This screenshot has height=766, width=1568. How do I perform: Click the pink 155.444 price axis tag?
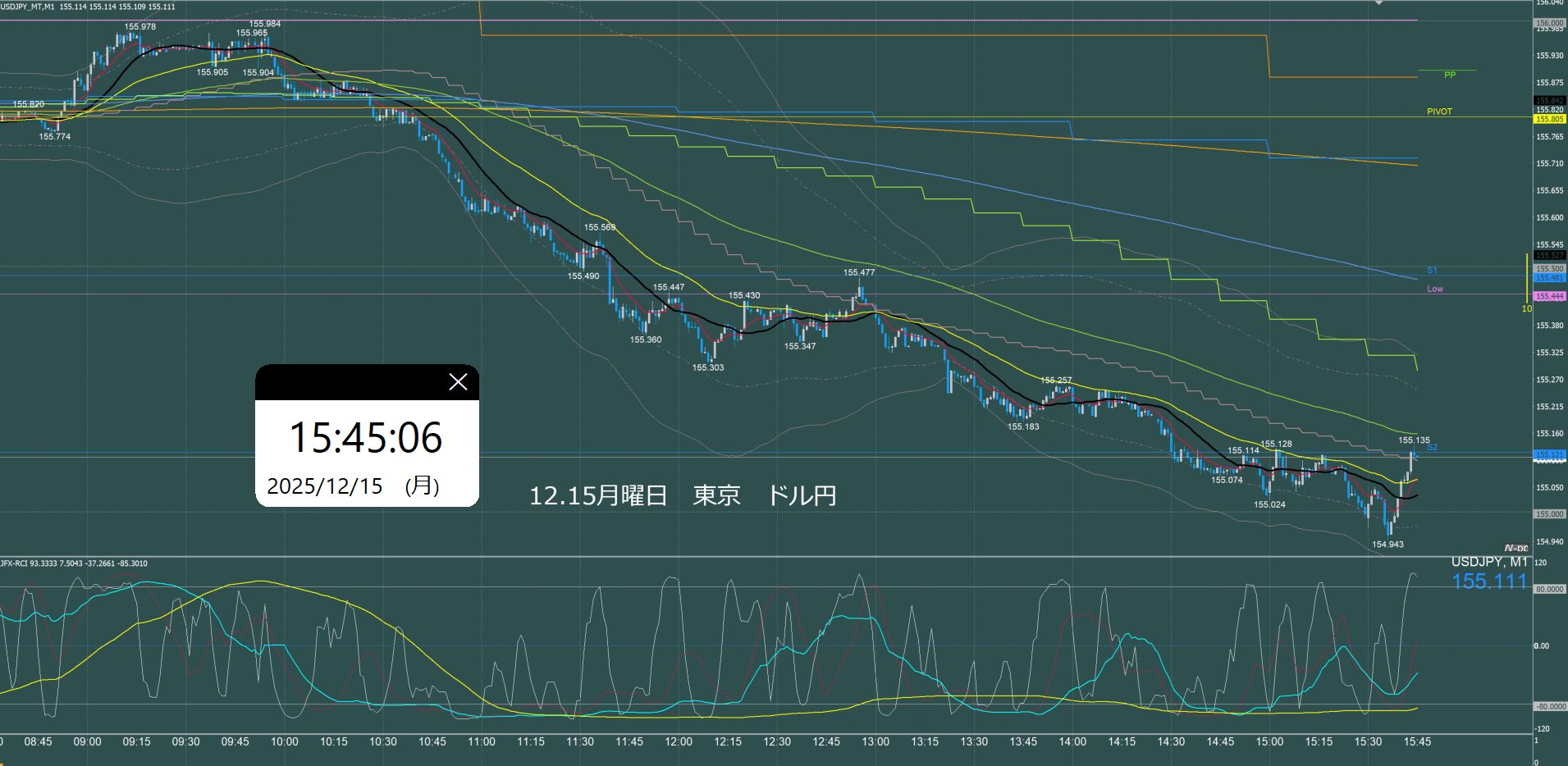click(x=1549, y=296)
